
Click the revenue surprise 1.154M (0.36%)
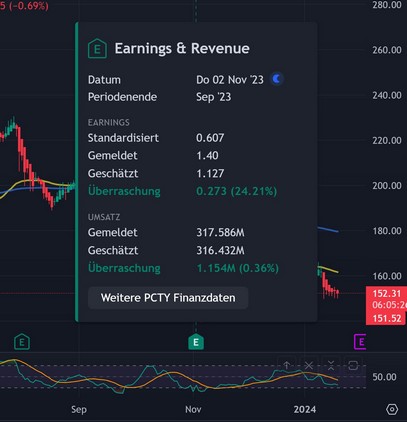(238, 268)
